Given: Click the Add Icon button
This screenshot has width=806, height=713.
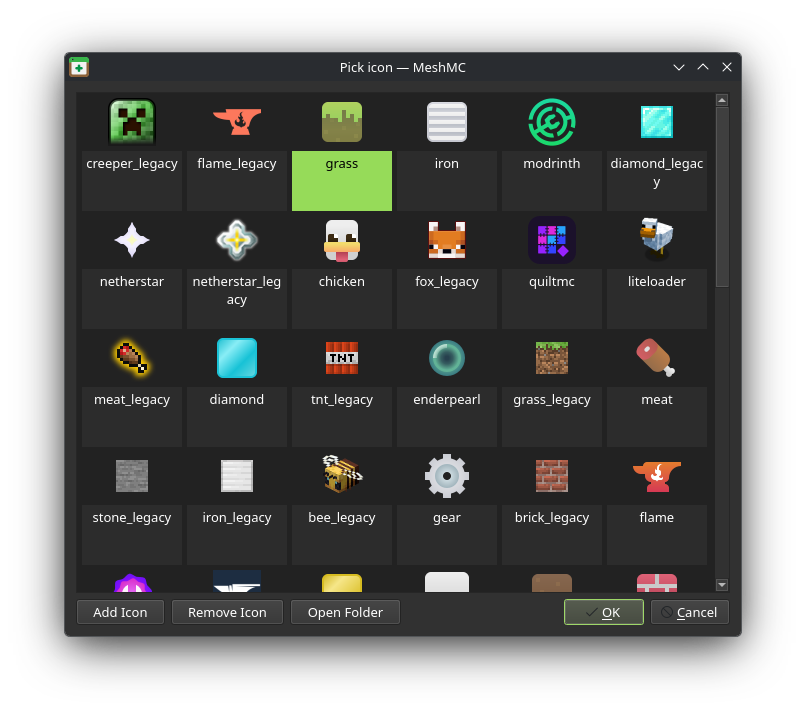Looking at the screenshot, I should click(x=120, y=612).
